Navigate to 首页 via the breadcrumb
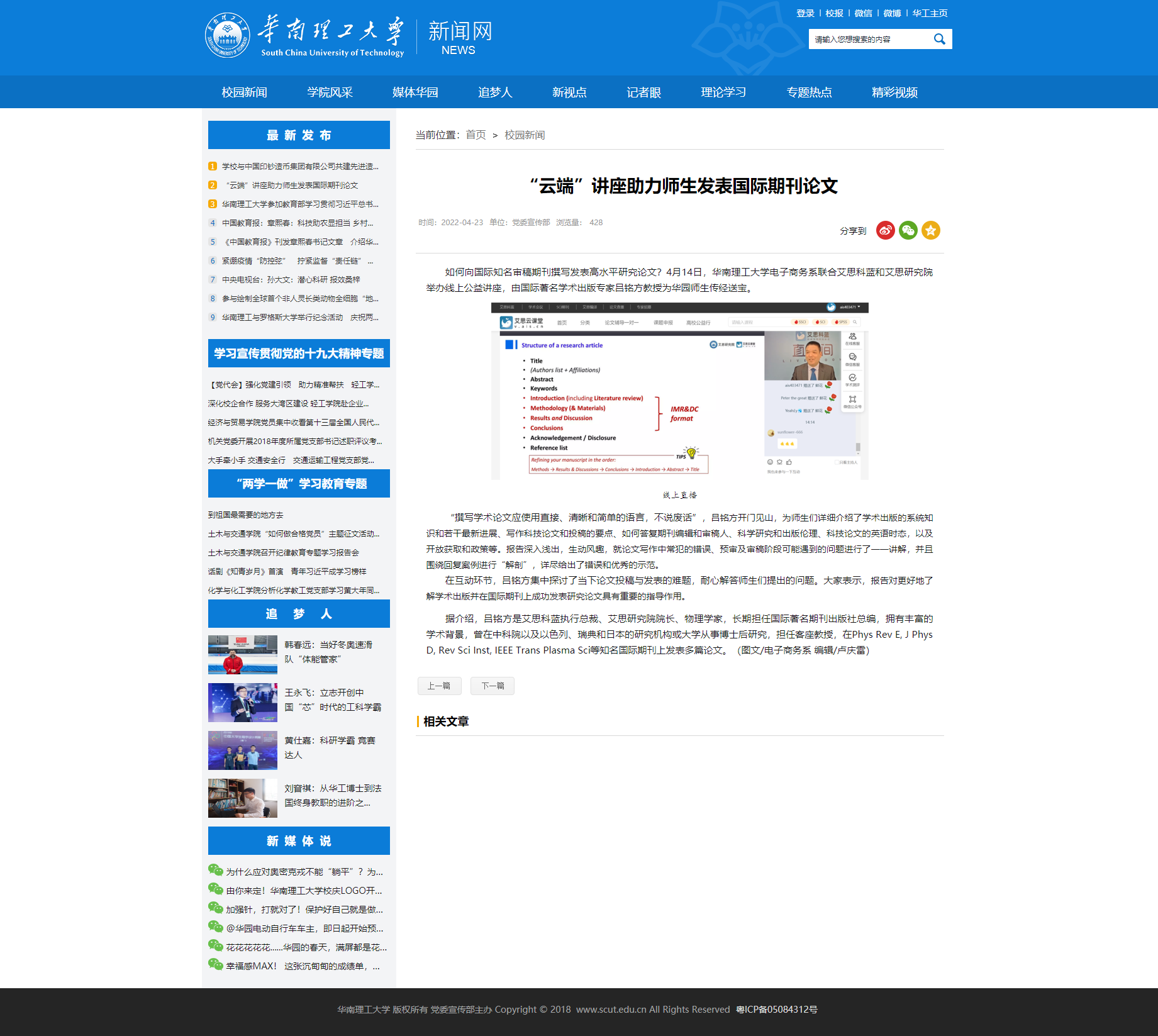Image resolution: width=1158 pixels, height=1036 pixels. [475, 135]
